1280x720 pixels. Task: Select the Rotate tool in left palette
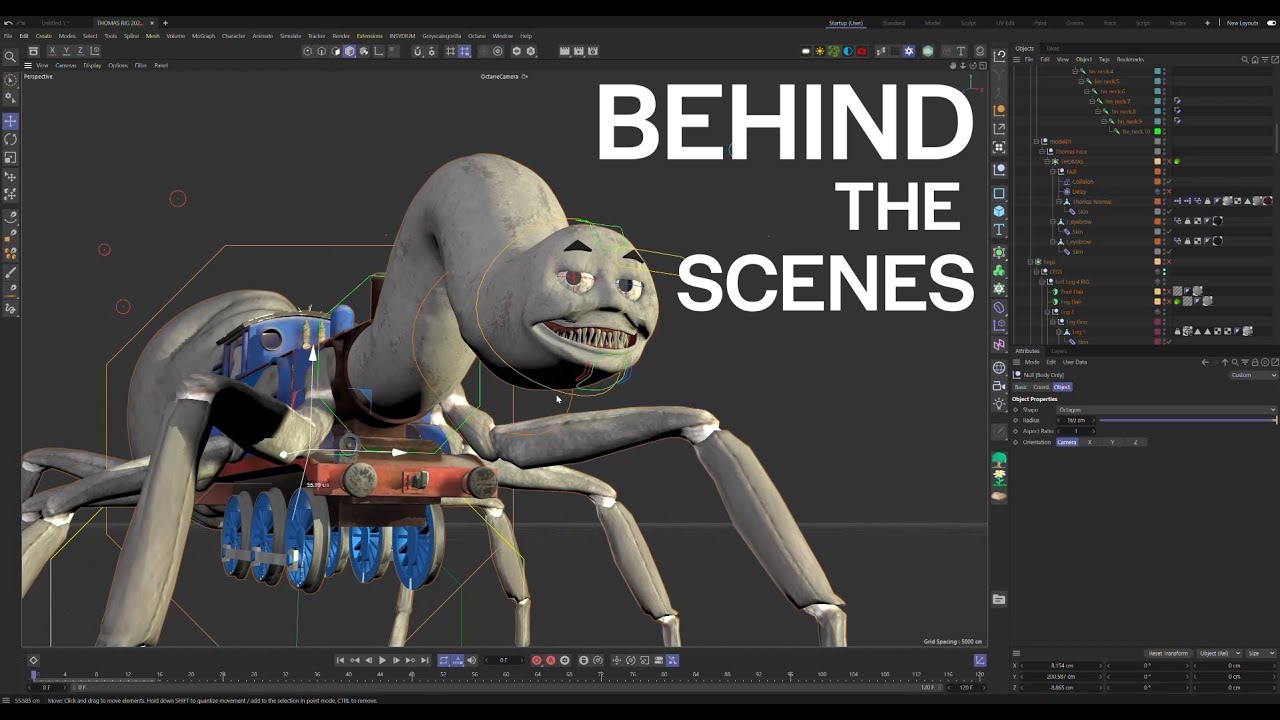(10, 139)
